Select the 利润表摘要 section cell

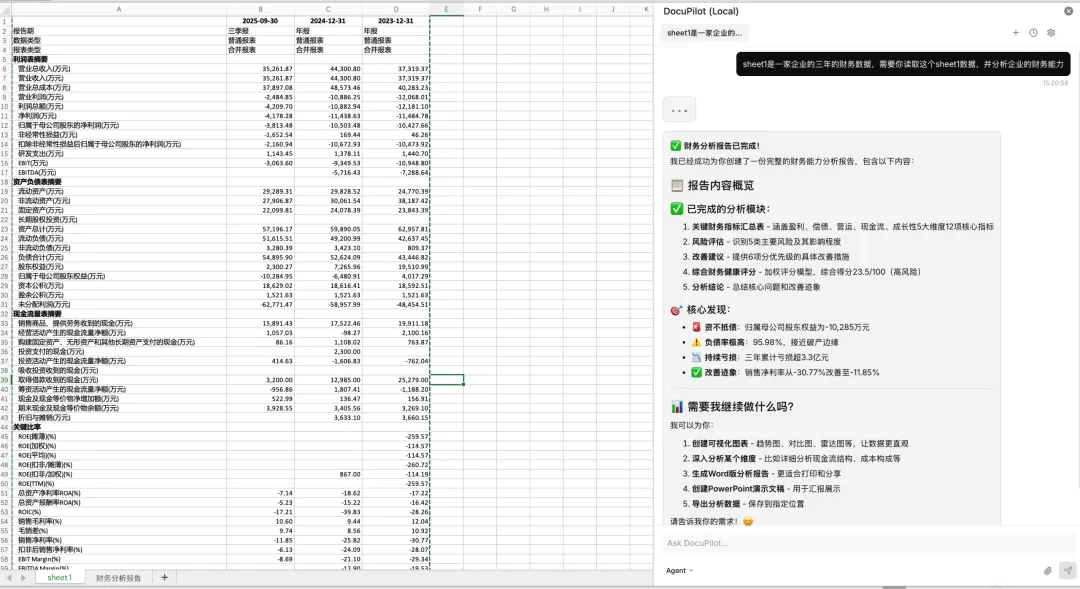(x=118, y=59)
